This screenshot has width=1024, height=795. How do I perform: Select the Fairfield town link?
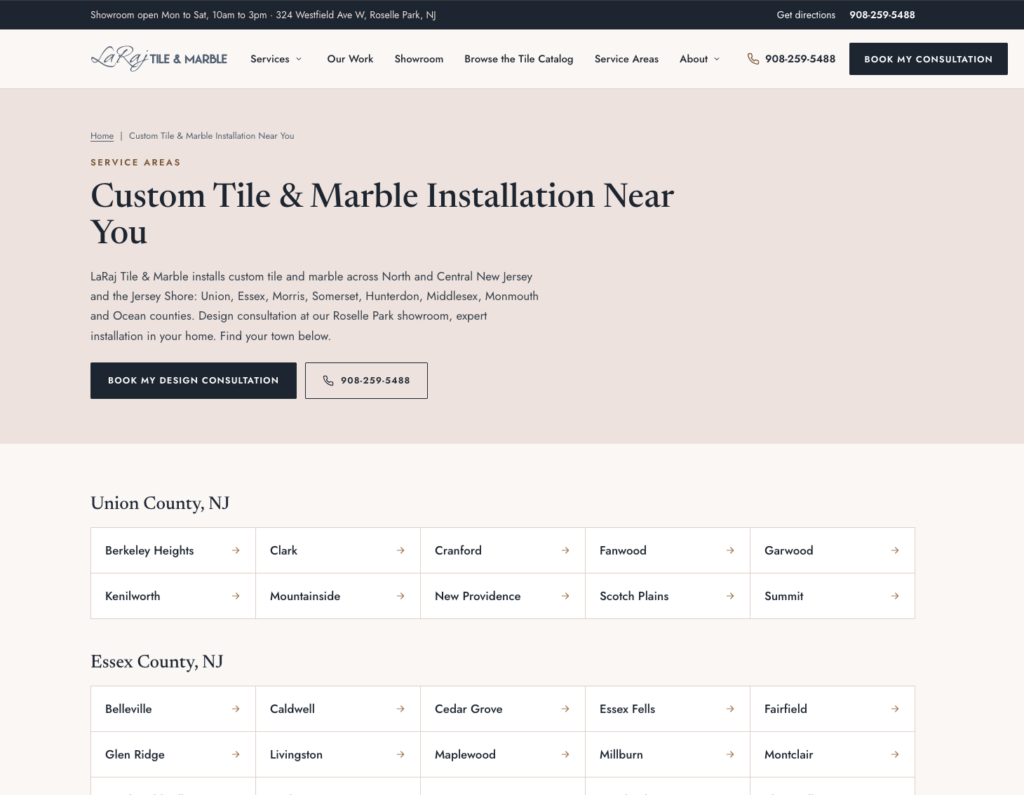(833, 709)
